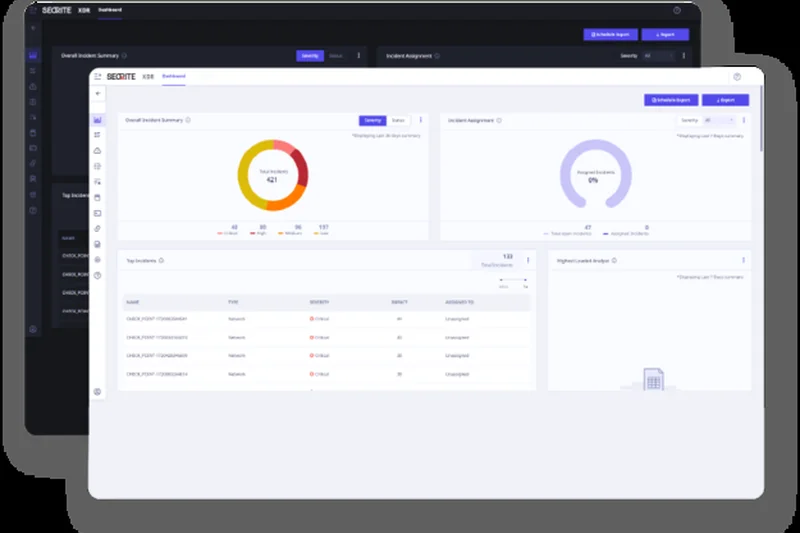Image resolution: width=800 pixels, height=533 pixels.
Task: Switch to the Severity view in the light window
Action: (372, 120)
